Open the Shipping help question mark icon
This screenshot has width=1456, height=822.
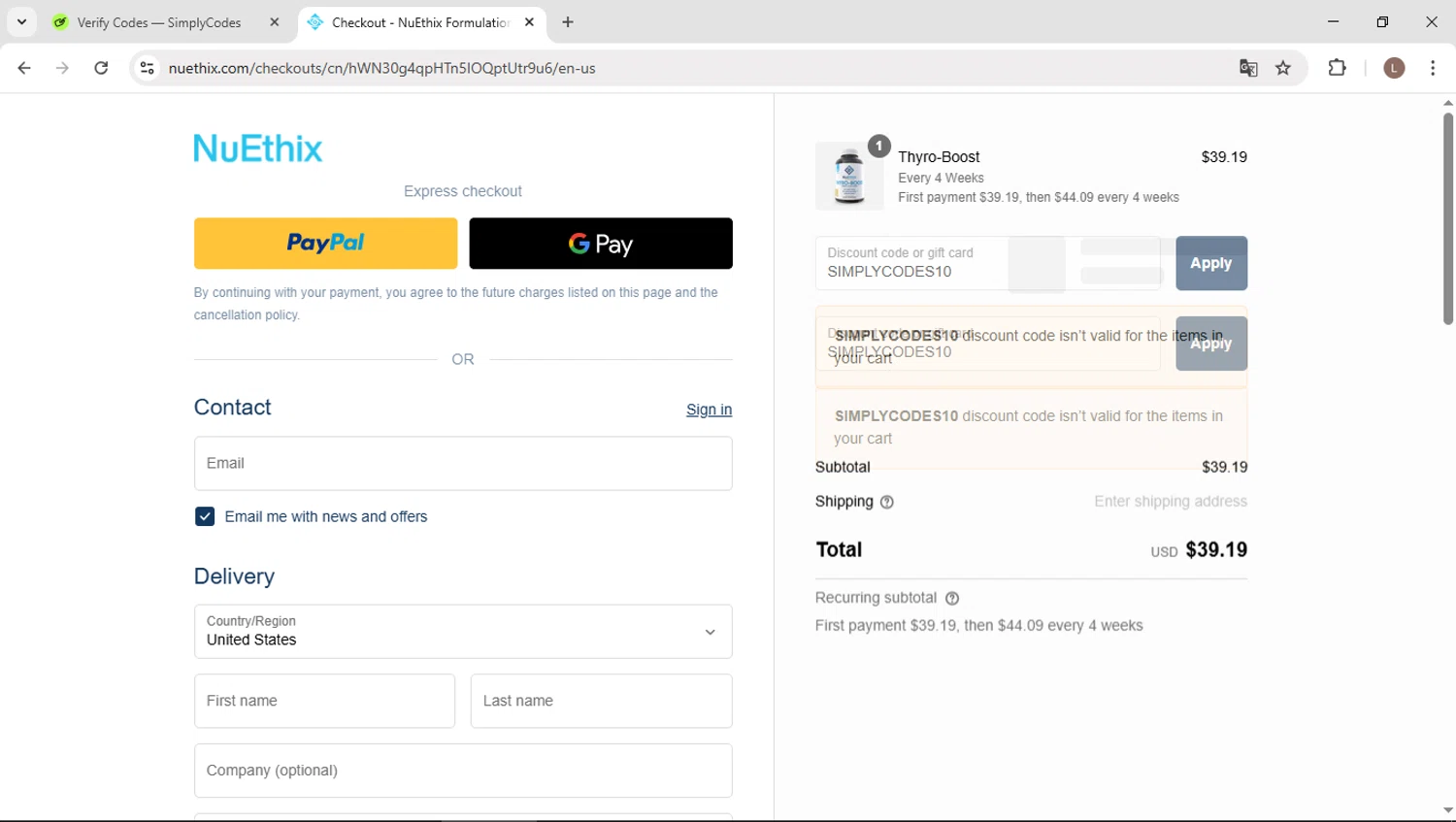click(886, 502)
